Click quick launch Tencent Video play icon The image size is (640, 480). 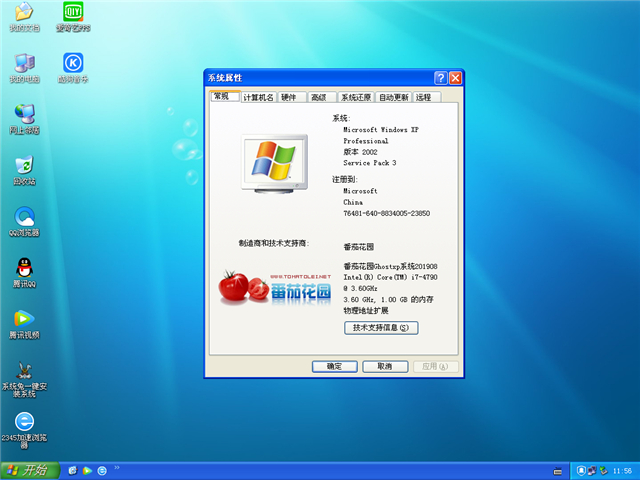tap(87, 471)
